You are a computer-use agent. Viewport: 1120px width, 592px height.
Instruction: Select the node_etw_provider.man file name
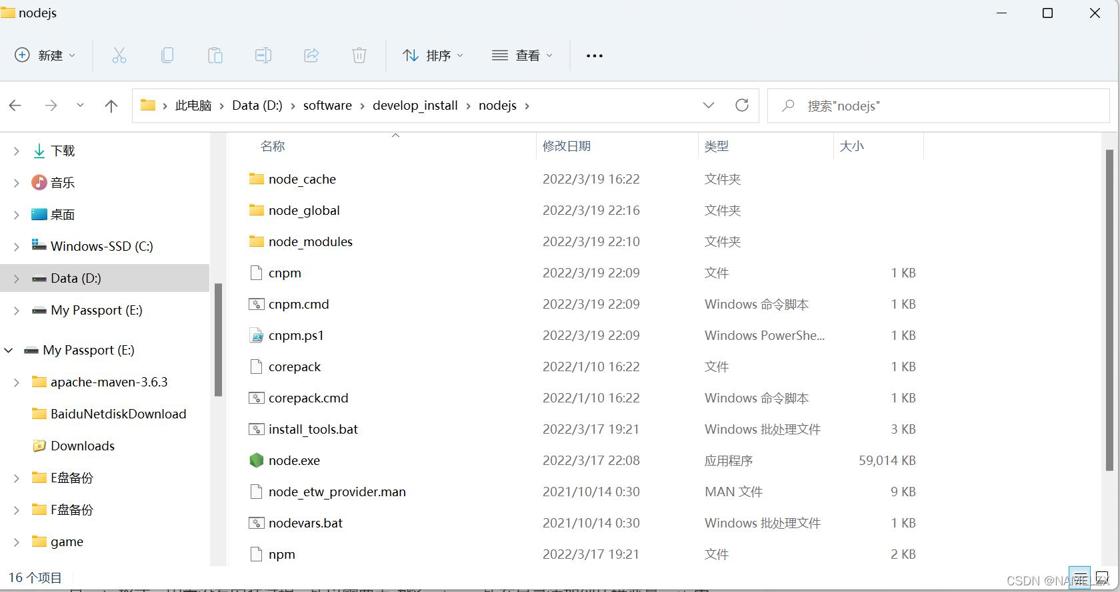coord(337,492)
